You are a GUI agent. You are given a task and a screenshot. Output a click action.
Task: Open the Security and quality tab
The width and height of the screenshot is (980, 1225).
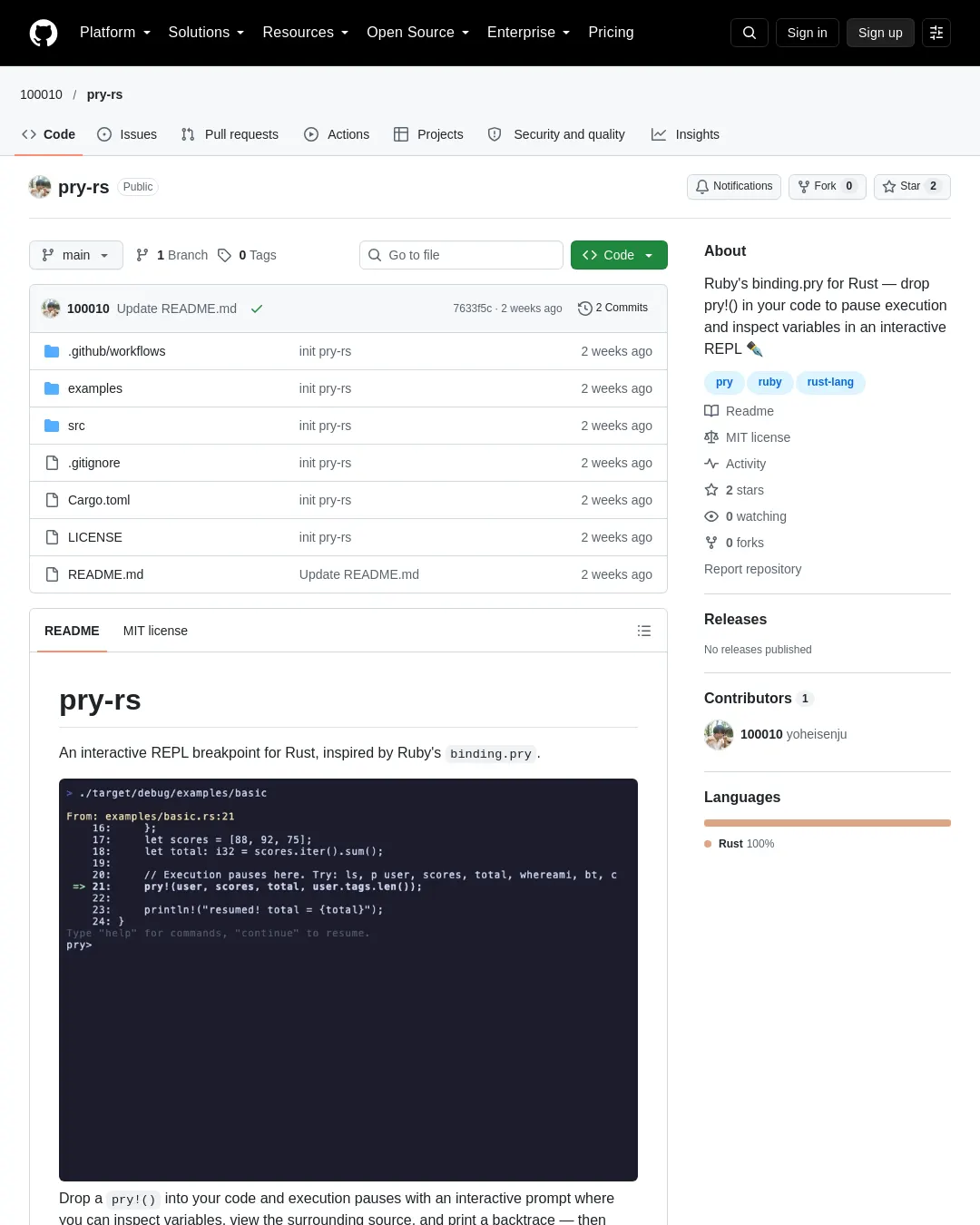coord(556,134)
